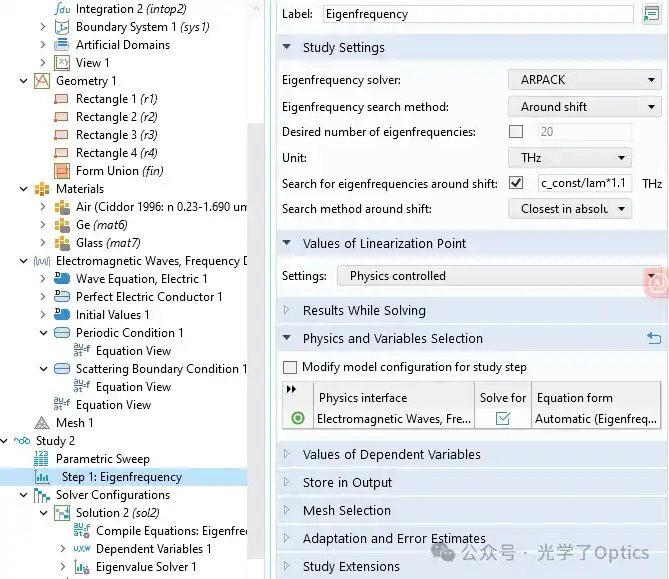
Task: Click the Mesh 1 triangle icon
Action: [42, 423]
